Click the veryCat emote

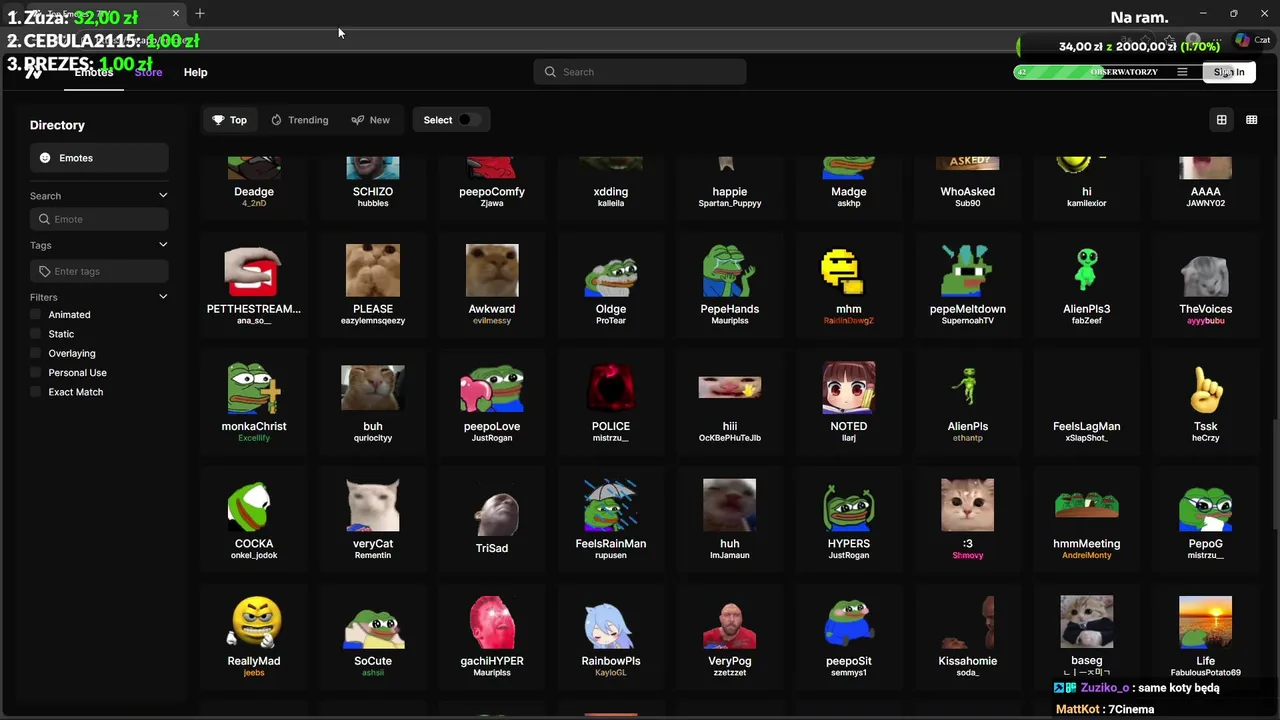coord(373,504)
